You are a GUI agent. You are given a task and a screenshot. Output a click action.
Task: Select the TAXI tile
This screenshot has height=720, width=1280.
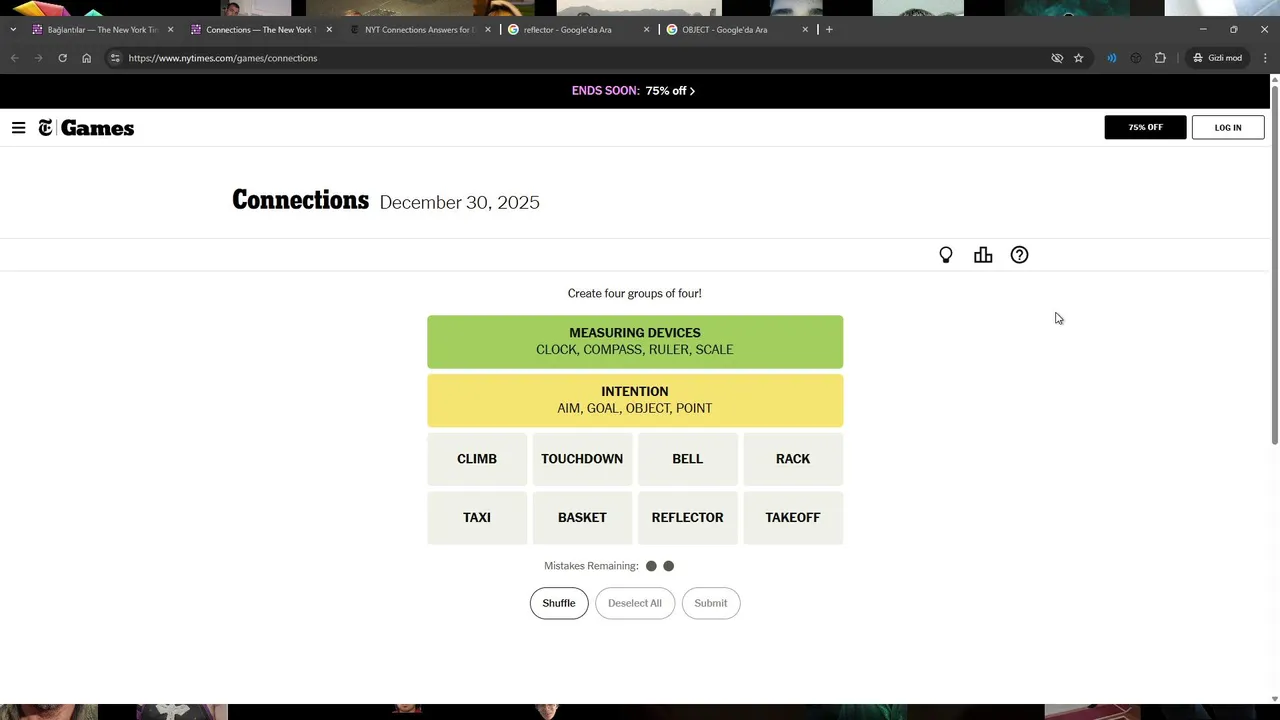click(477, 518)
